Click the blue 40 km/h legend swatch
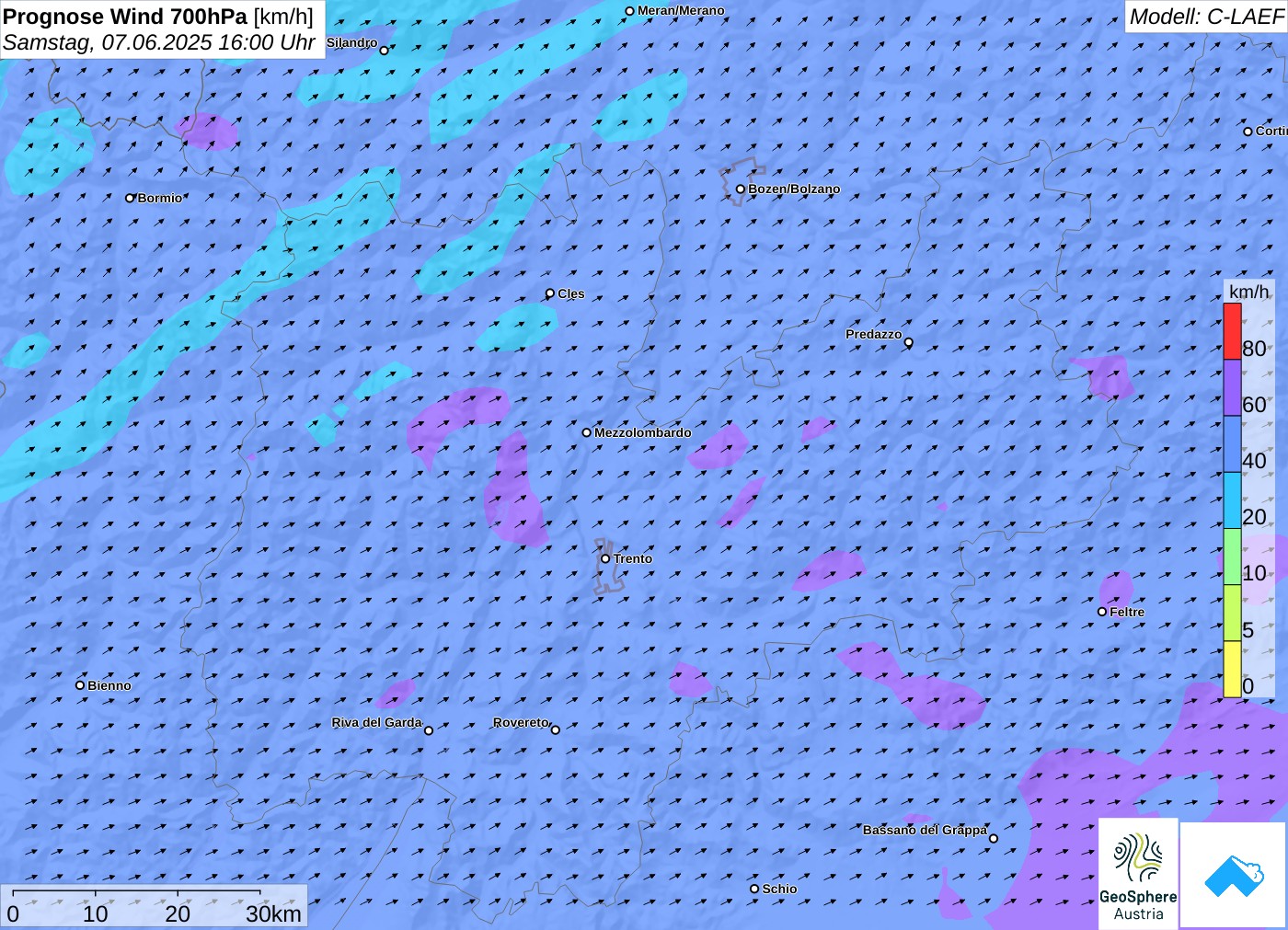Image resolution: width=1288 pixels, height=930 pixels. [x=1232, y=444]
